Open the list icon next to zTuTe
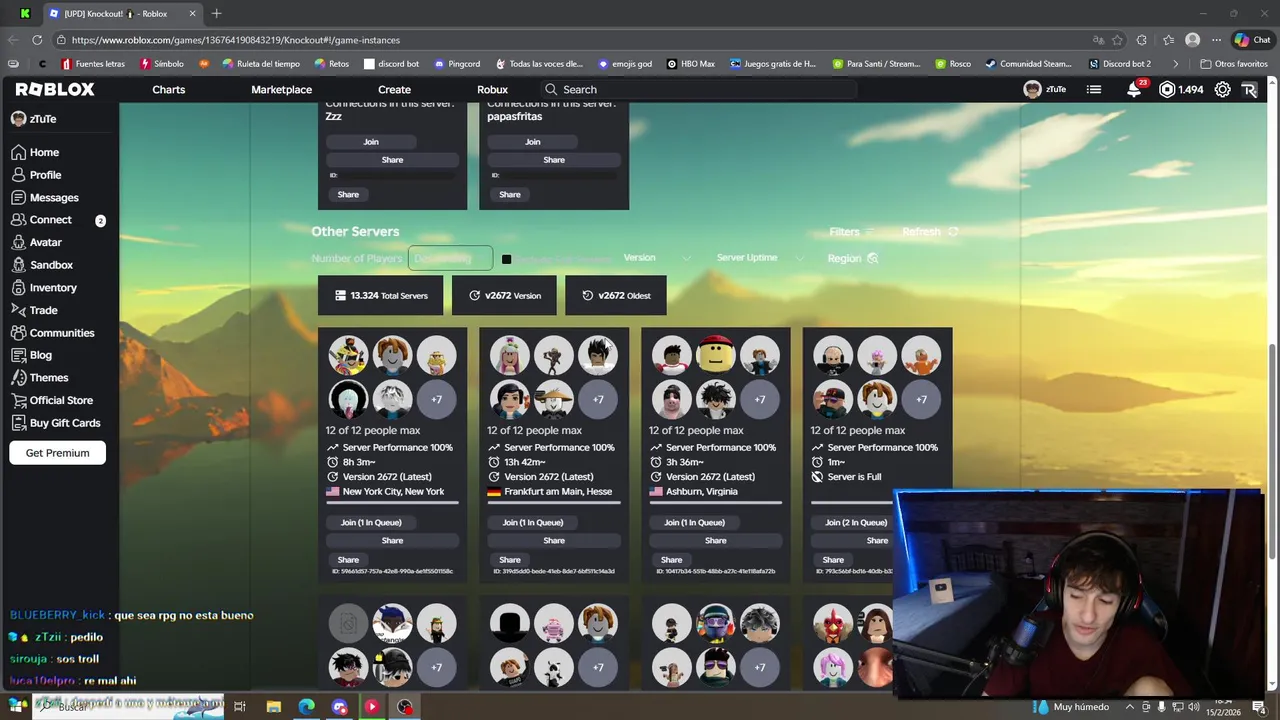This screenshot has width=1280, height=720. 1094,89
